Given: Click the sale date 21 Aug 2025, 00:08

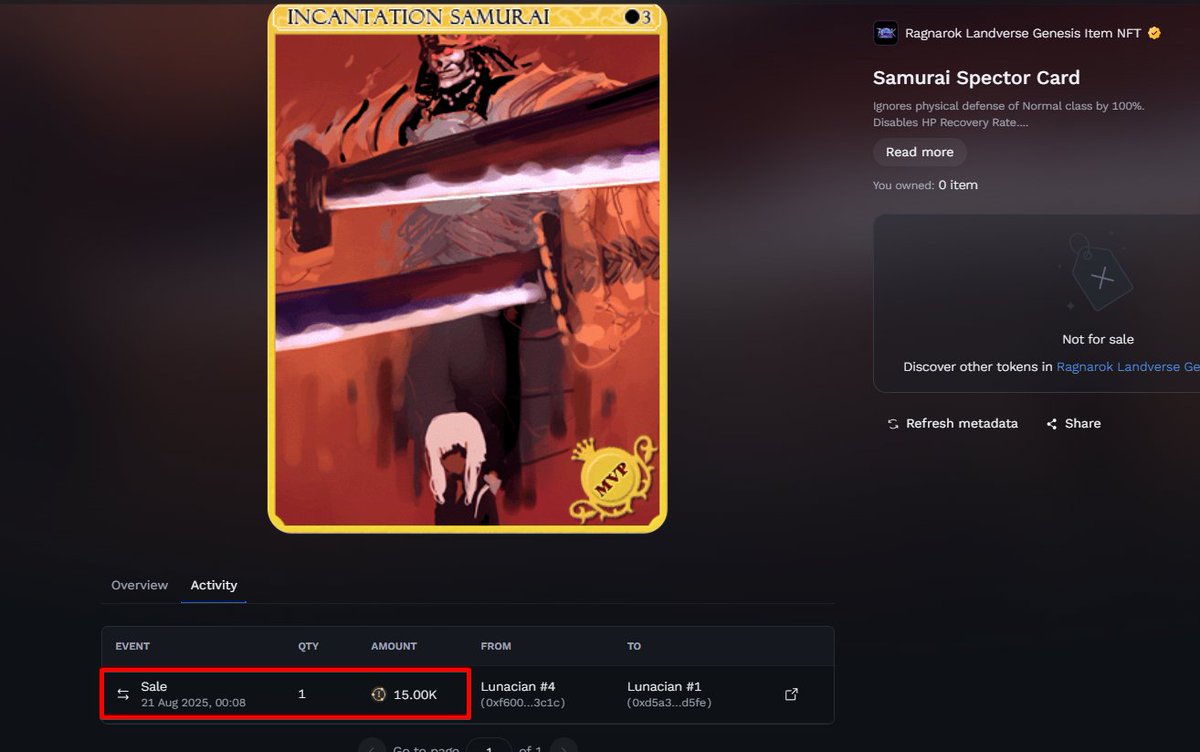Looking at the screenshot, I should pos(193,703).
